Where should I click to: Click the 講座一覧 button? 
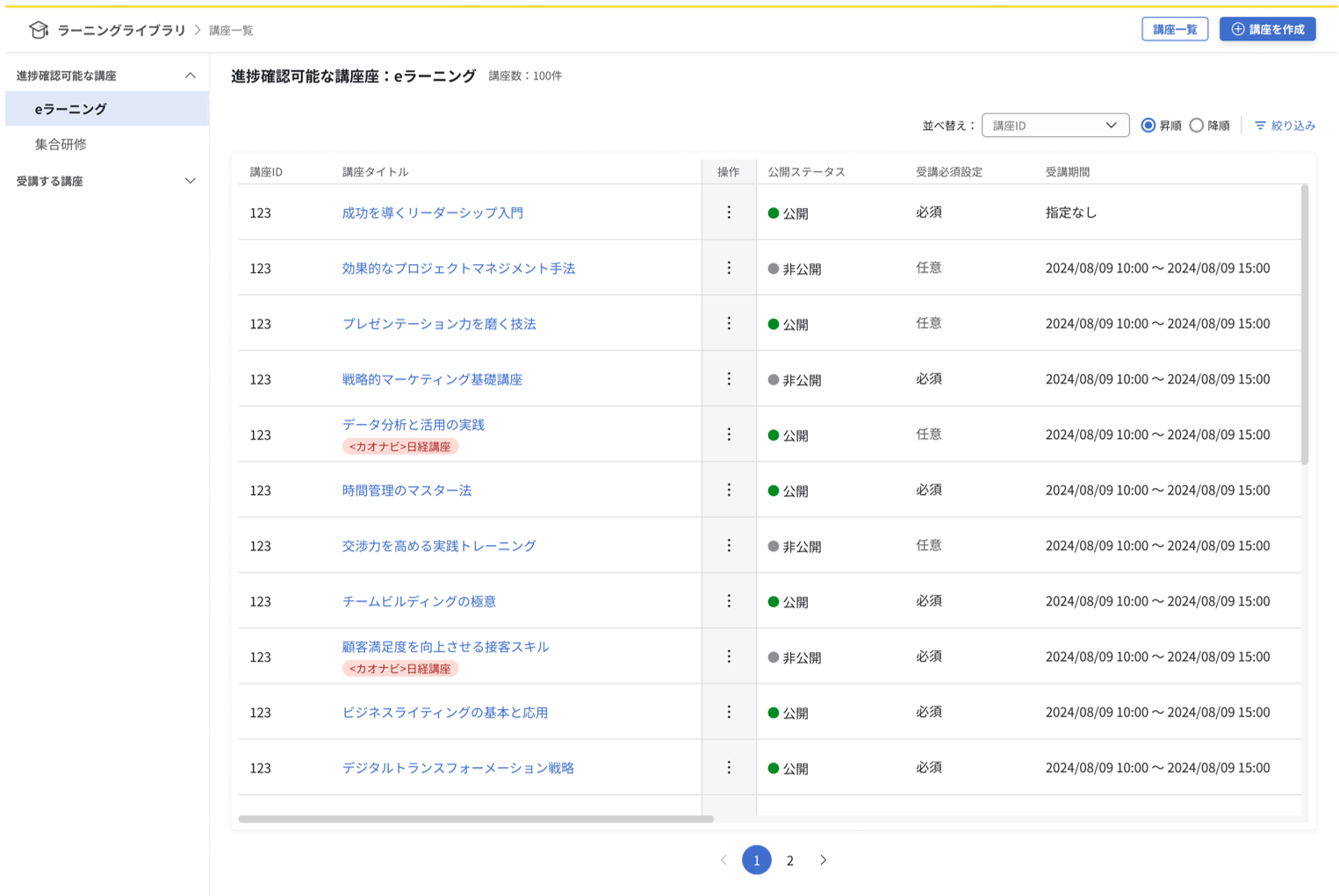tap(1175, 28)
